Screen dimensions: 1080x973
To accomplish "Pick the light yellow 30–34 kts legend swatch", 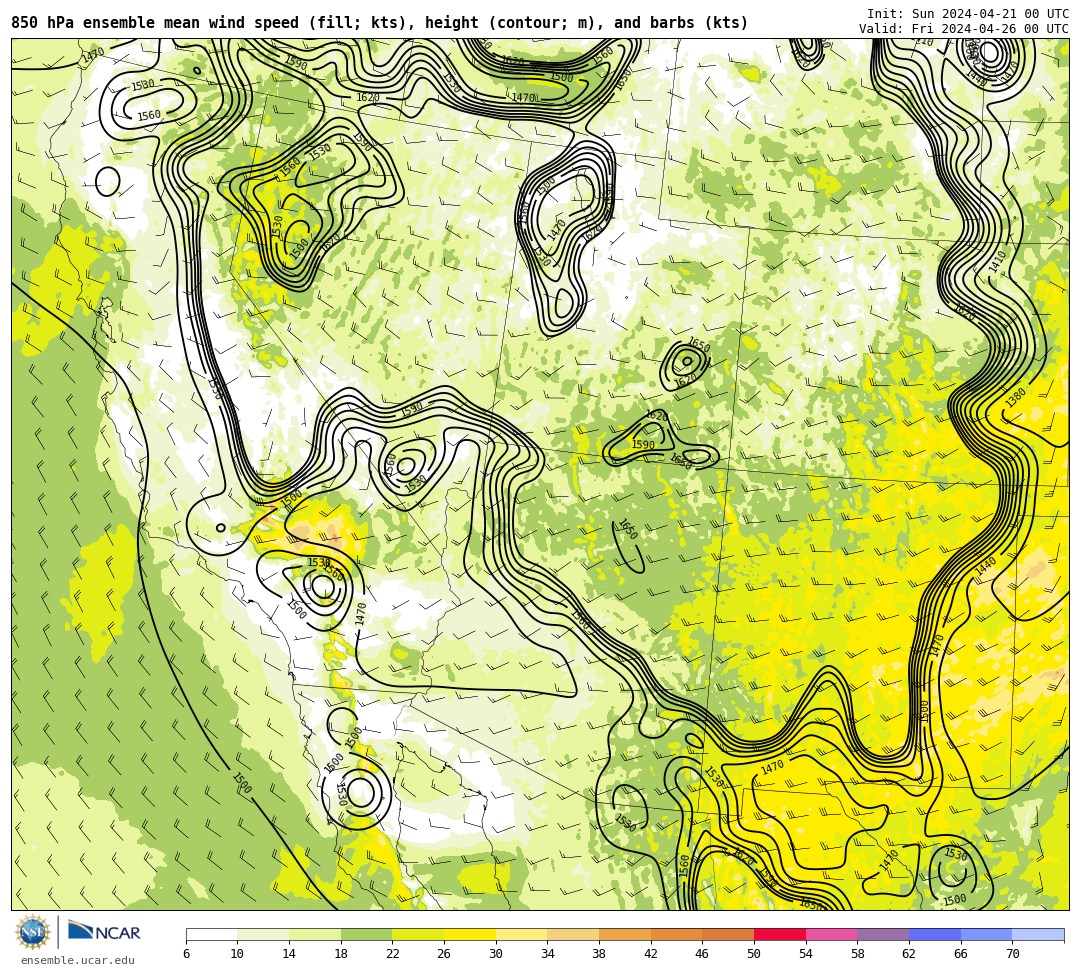I will pyautogui.click(x=521, y=934).
